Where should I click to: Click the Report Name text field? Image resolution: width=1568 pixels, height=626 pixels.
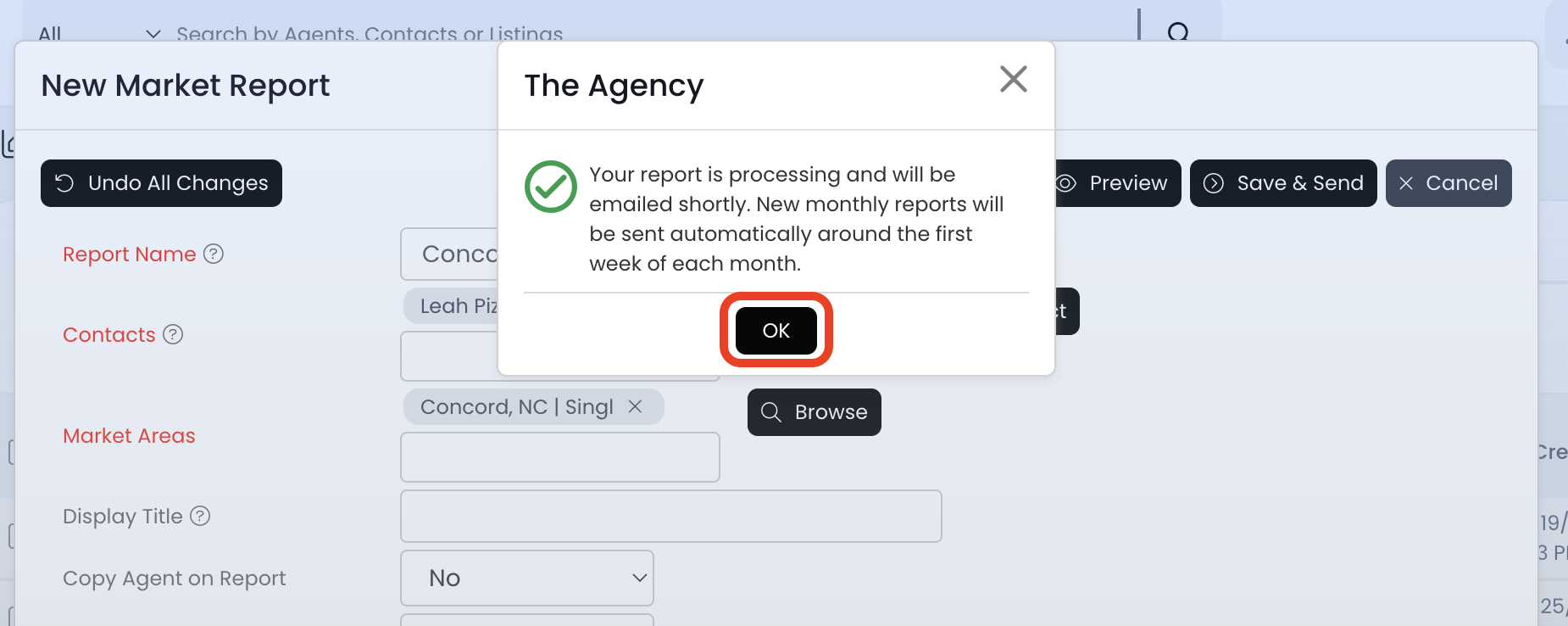tap(449, 254)
